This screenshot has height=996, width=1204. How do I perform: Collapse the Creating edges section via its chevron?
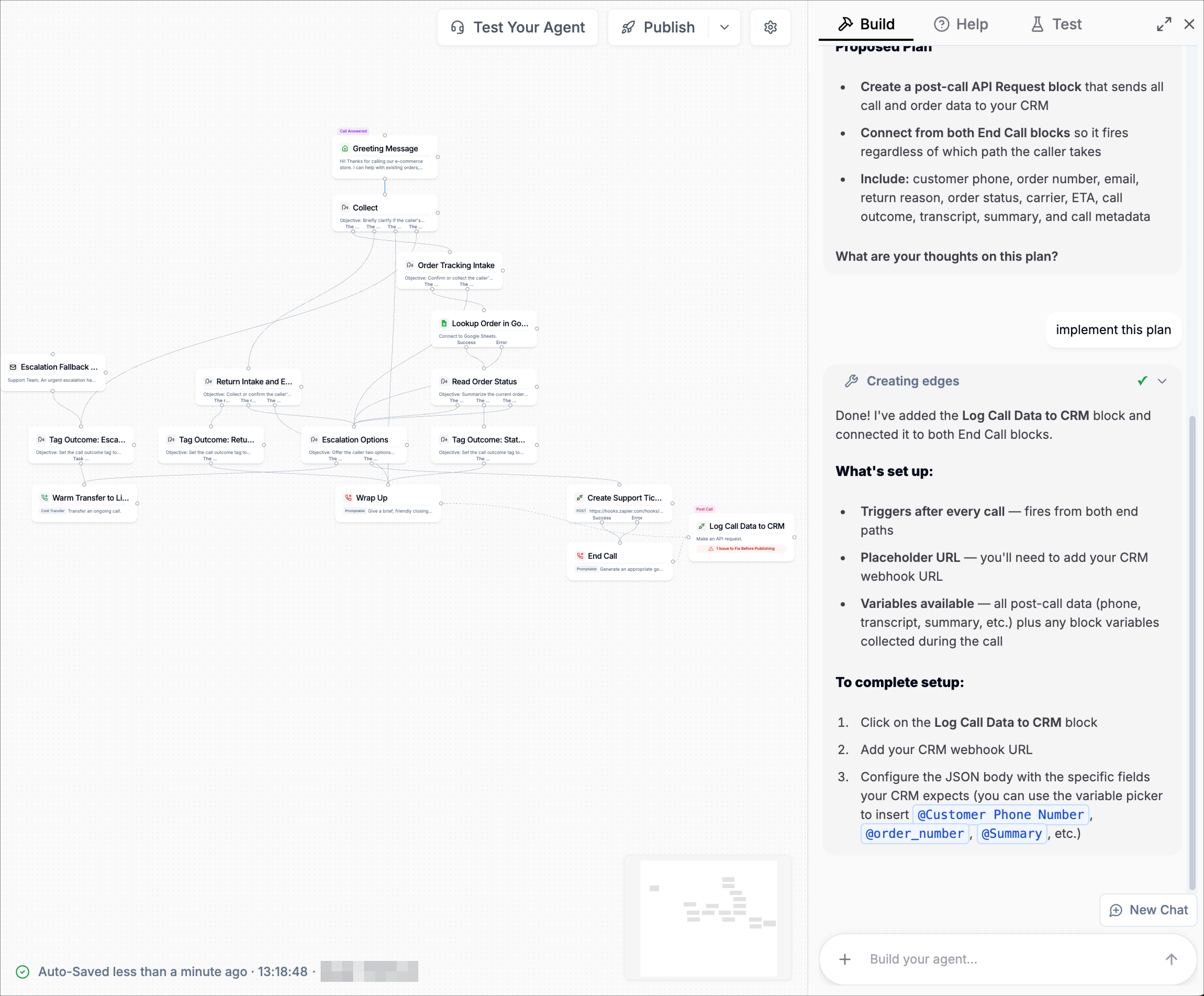(1163, 381)
